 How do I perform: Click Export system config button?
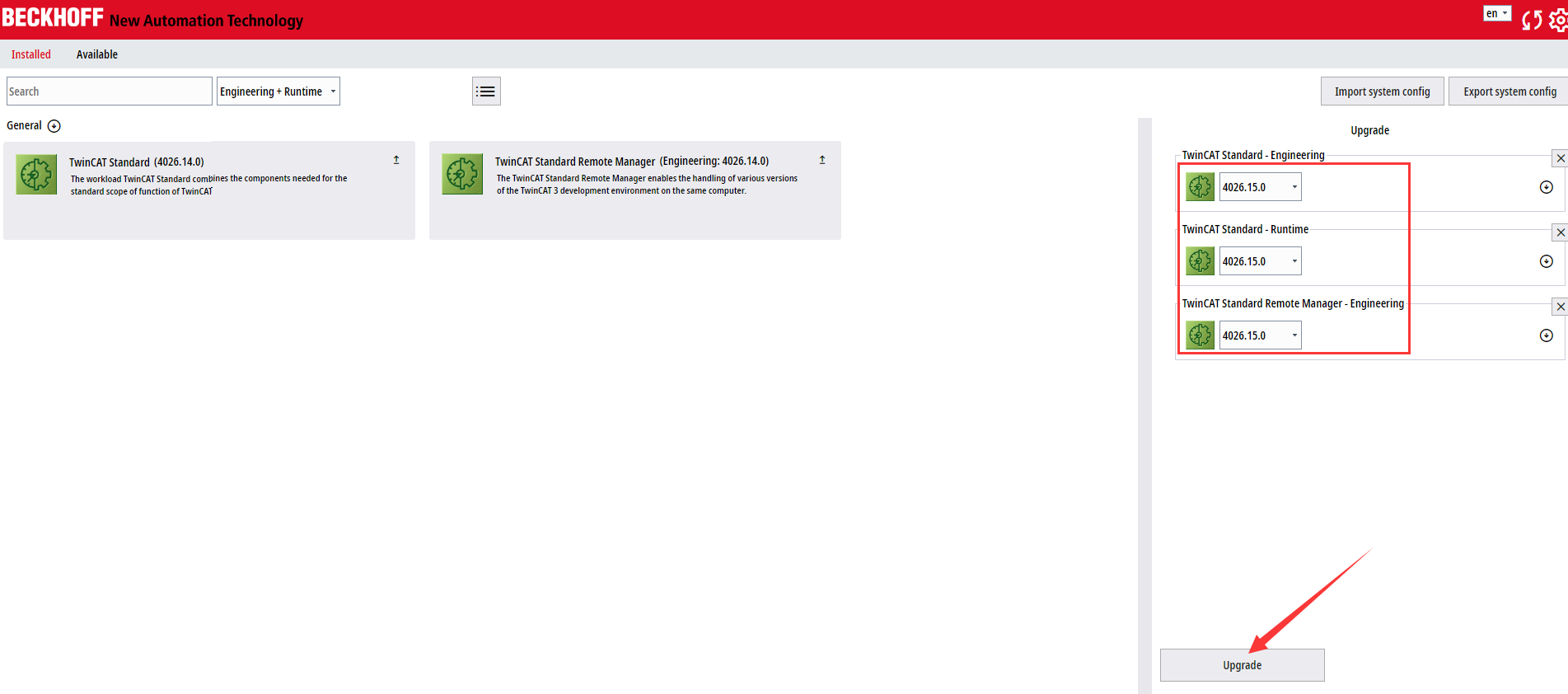pos(1509,91)
